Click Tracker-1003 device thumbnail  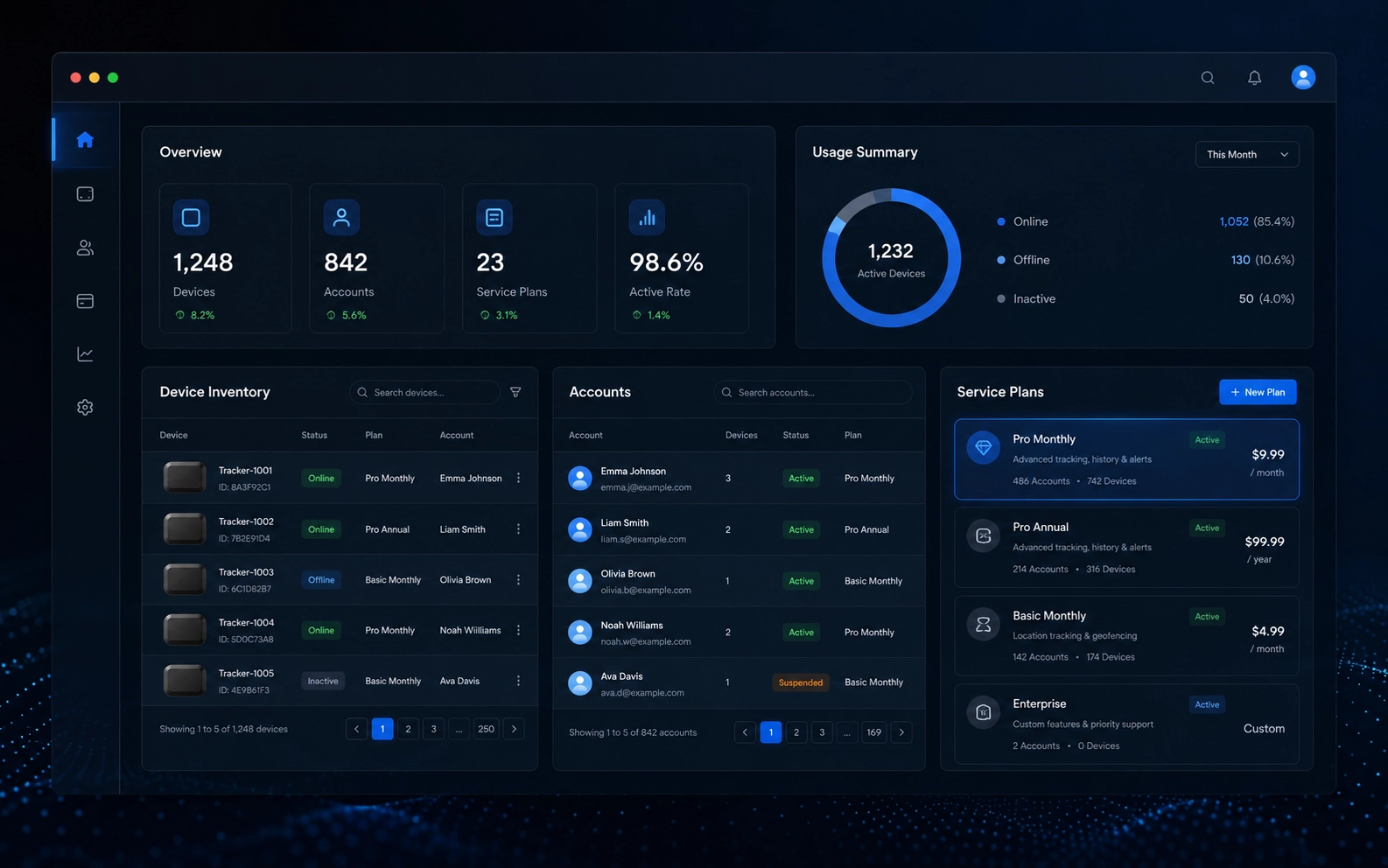(185, 579)
